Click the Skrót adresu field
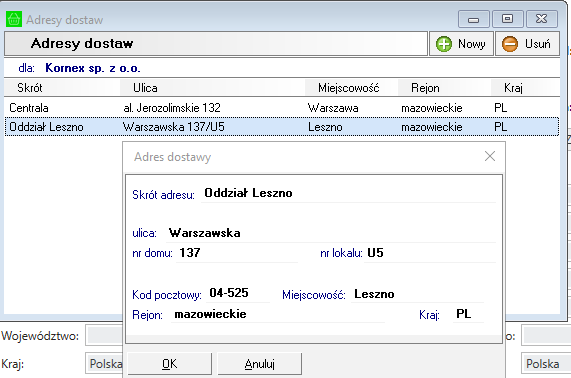The image size is (571, 378). [348, 193]
